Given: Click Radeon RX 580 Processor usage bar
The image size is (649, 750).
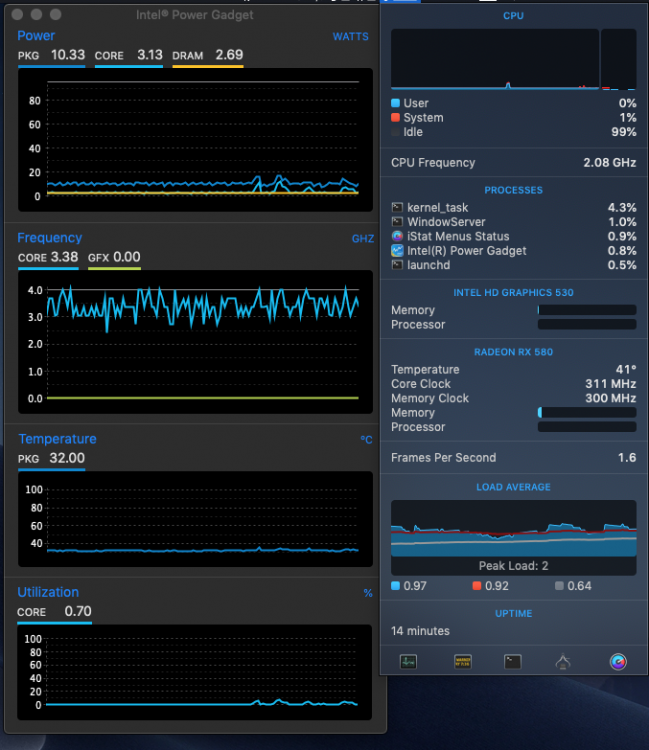Looking at the screenshot, I should (x=587, y=427).
